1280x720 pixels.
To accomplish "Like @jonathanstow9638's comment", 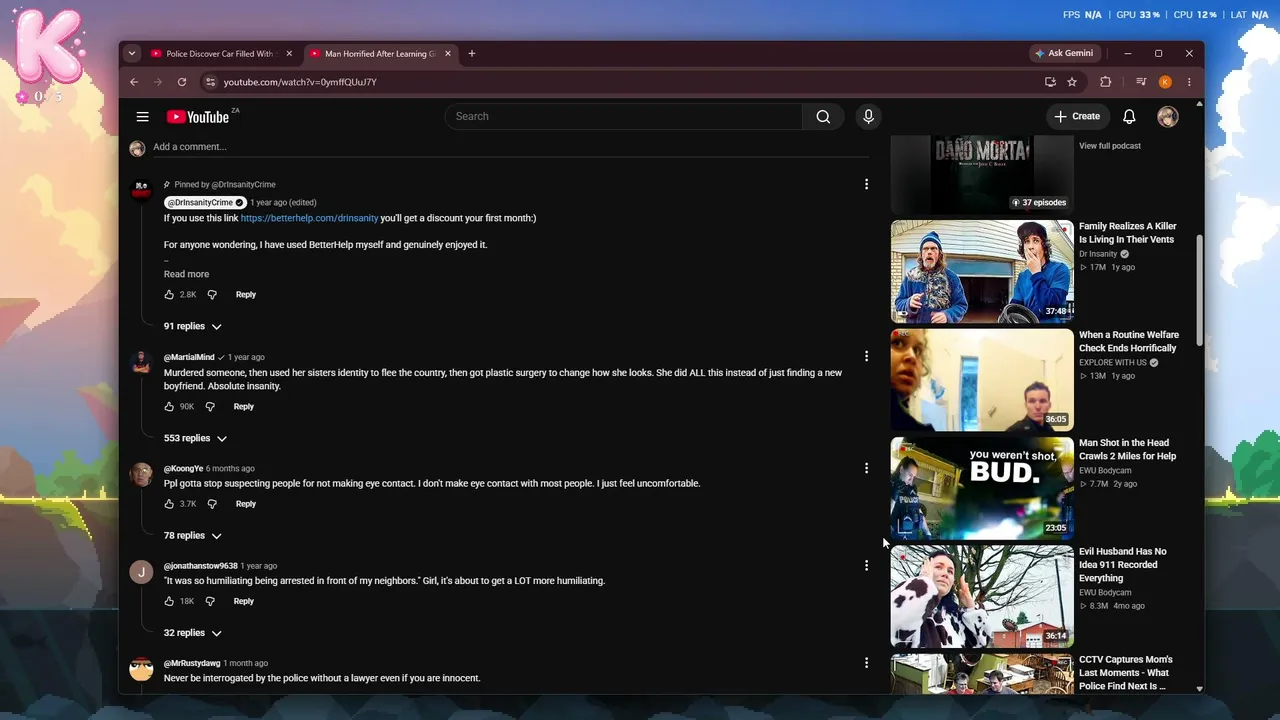I will 169,601.
